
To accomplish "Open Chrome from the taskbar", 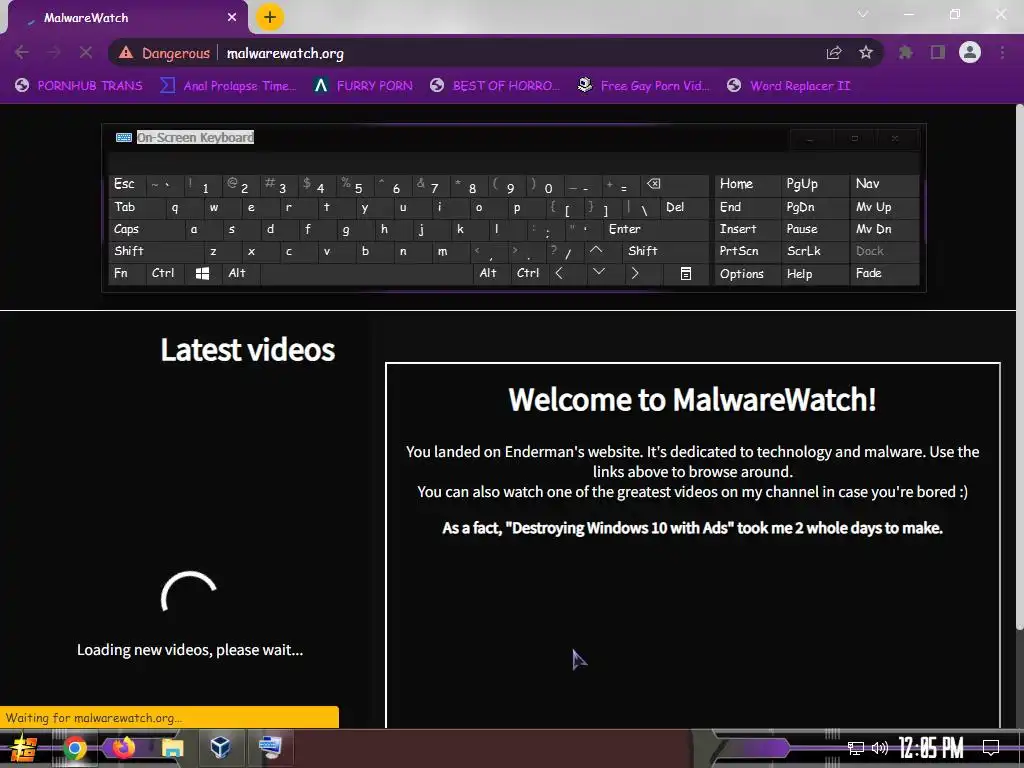I will [x=74, y=748].
